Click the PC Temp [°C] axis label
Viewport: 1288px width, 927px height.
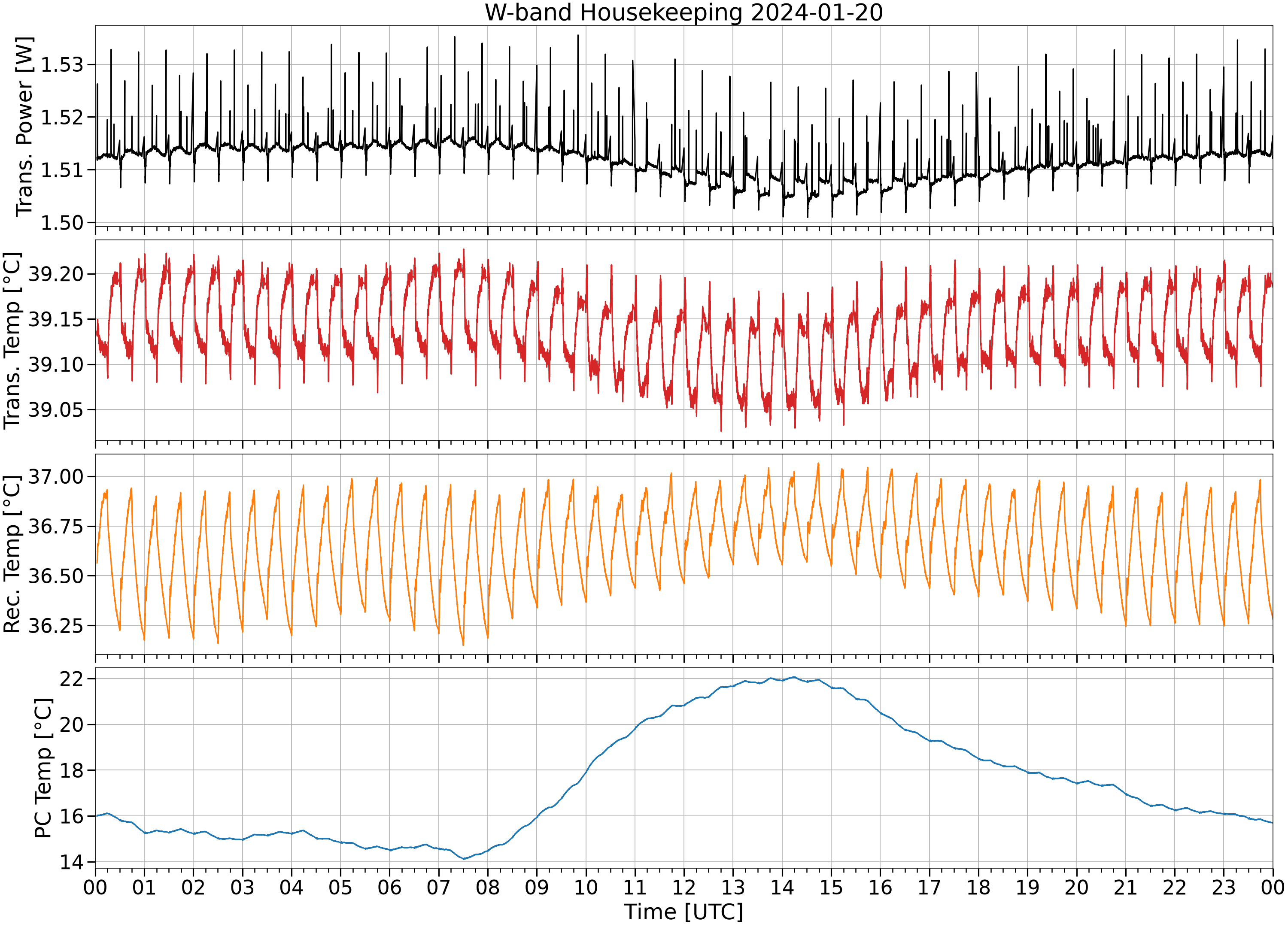[x=43, y=768]
